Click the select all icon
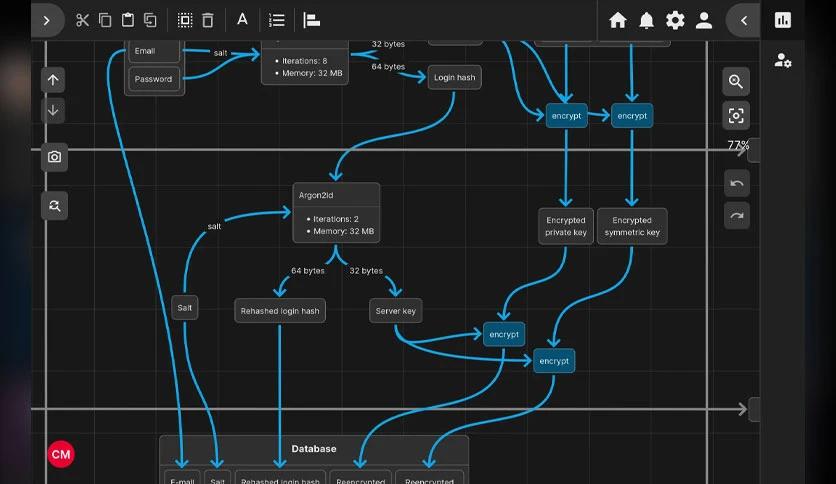Image resolution: width=836 pixels, height=484 pixels. coord(185,20)
